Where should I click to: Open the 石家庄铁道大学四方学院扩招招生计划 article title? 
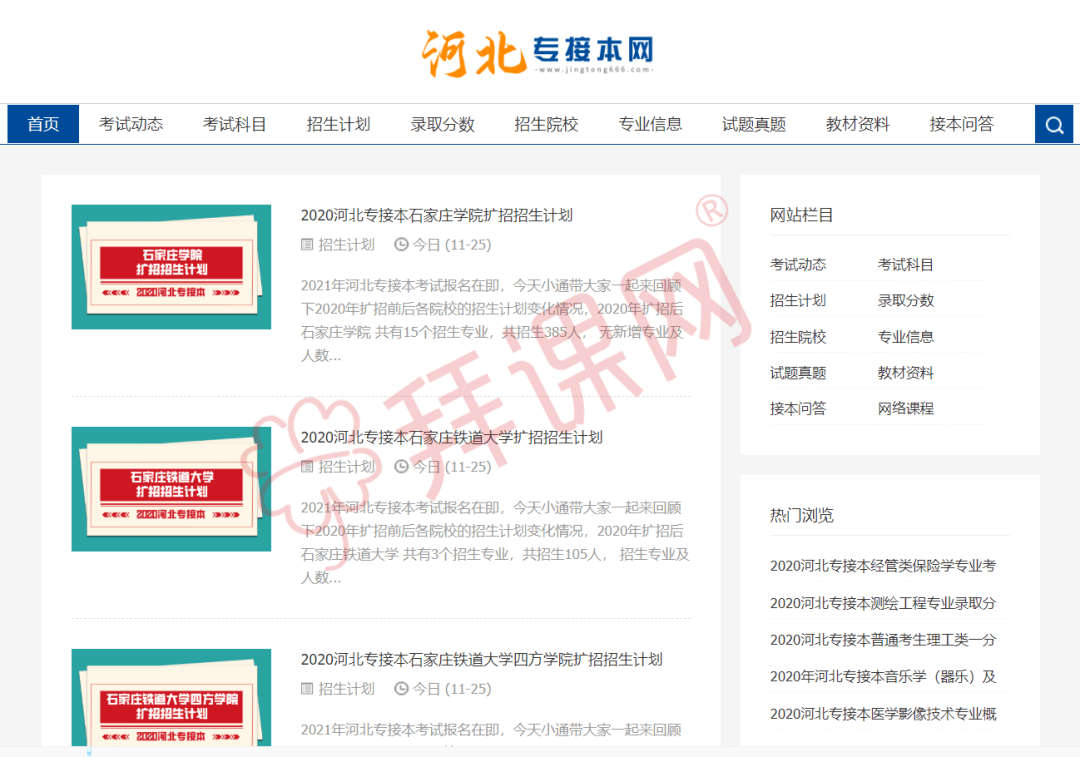481,659
